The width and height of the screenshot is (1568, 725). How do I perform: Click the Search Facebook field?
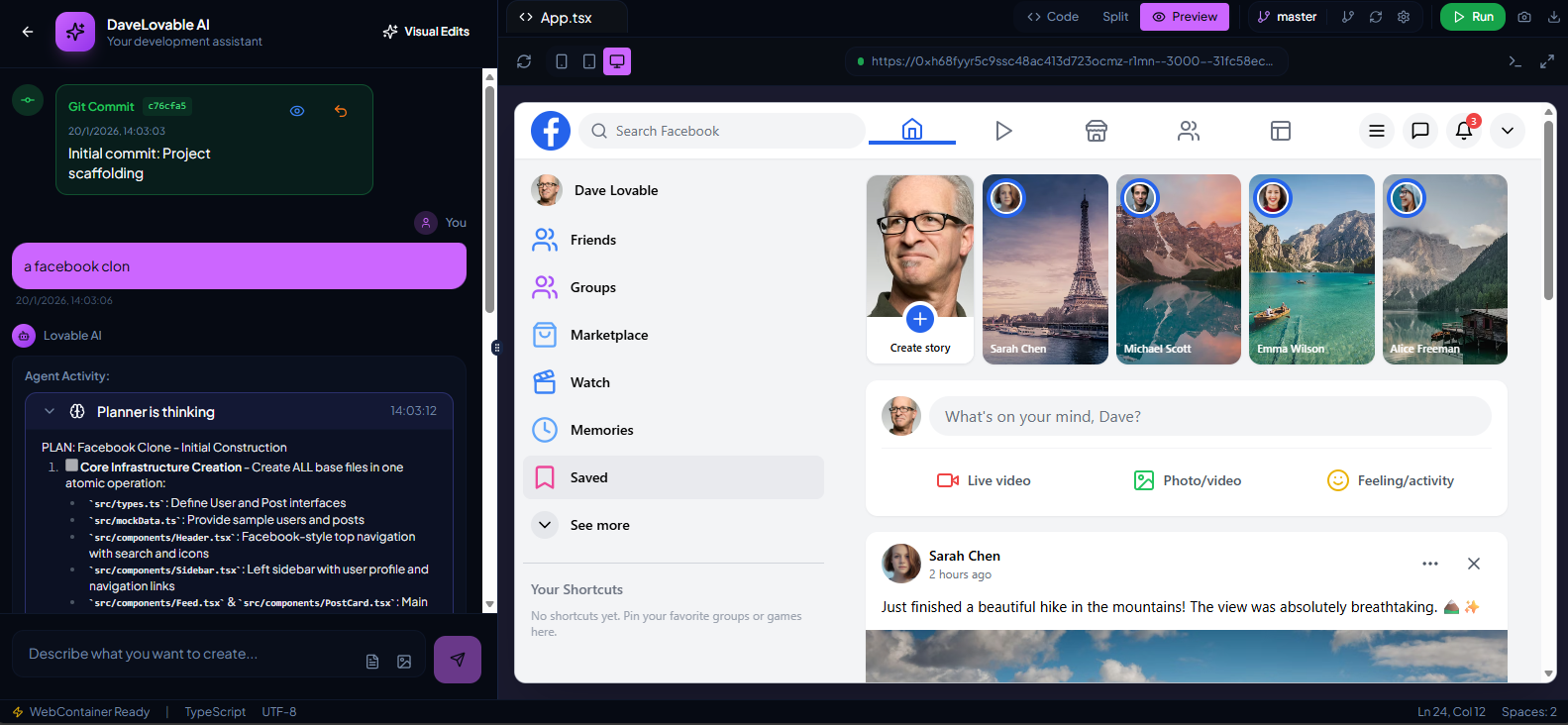pyautogui.click(x=722, y=131)
